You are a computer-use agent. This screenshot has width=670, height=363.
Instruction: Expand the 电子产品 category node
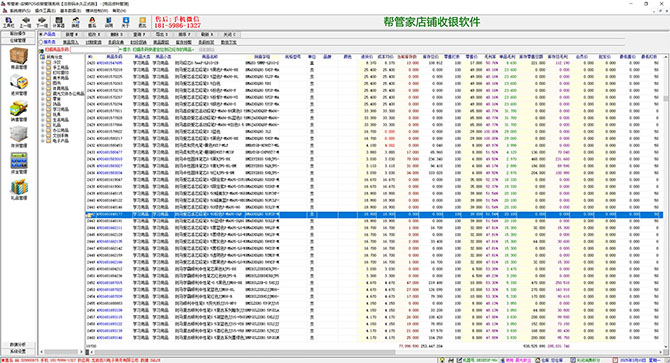(43, 141)
